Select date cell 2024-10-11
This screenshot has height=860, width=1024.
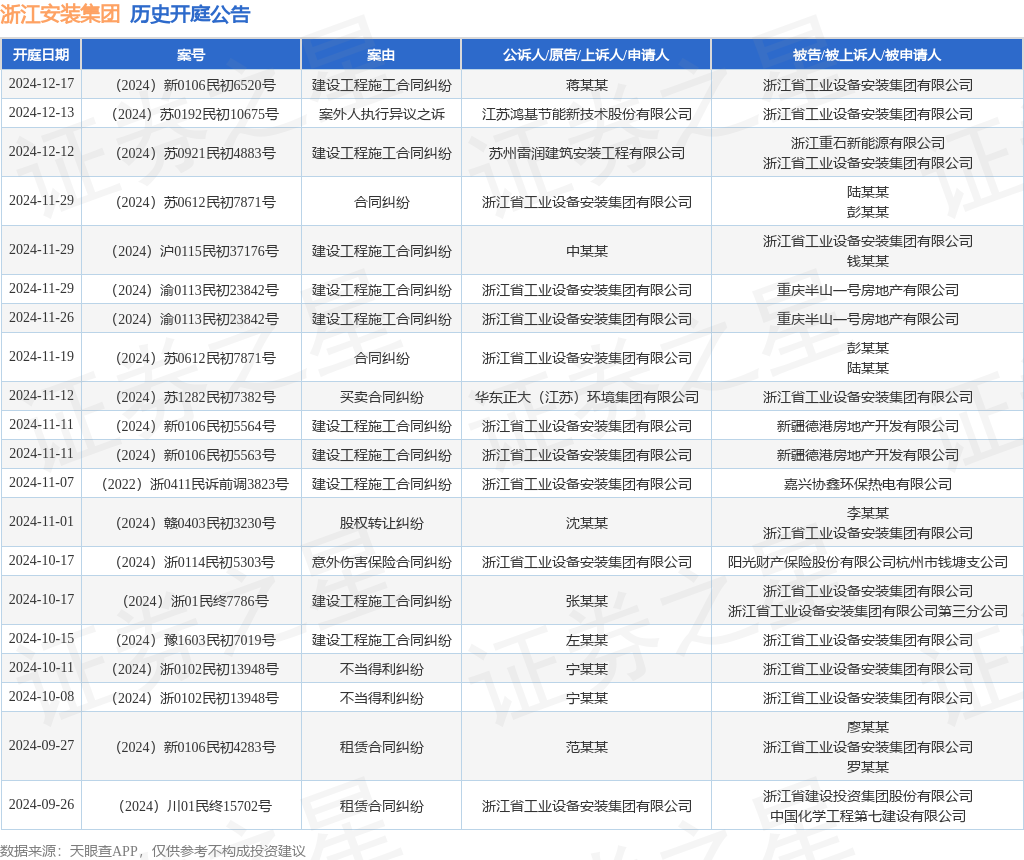pos(41,668)
